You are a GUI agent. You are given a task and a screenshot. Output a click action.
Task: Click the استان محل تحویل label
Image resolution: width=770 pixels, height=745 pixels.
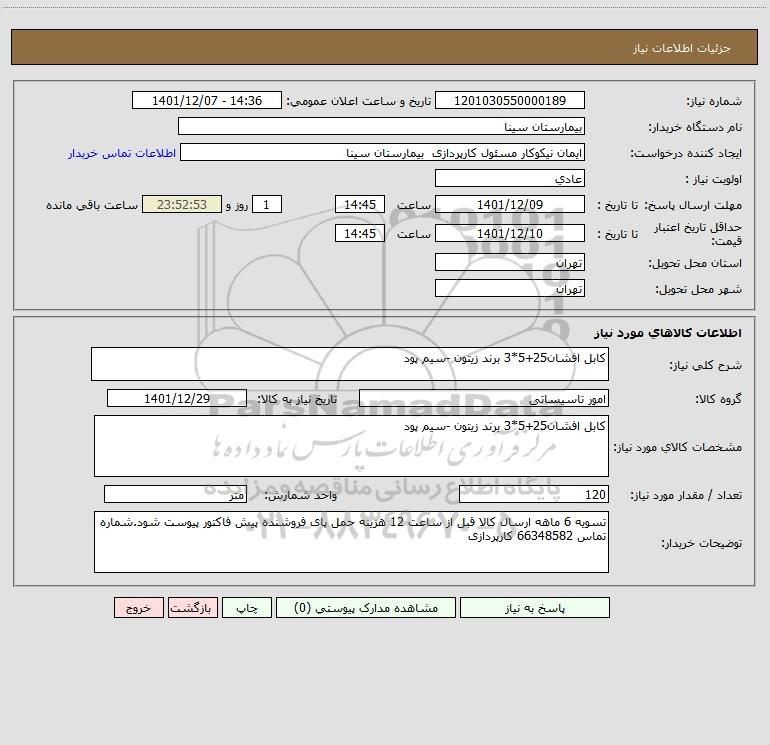(x=695, y=264)
